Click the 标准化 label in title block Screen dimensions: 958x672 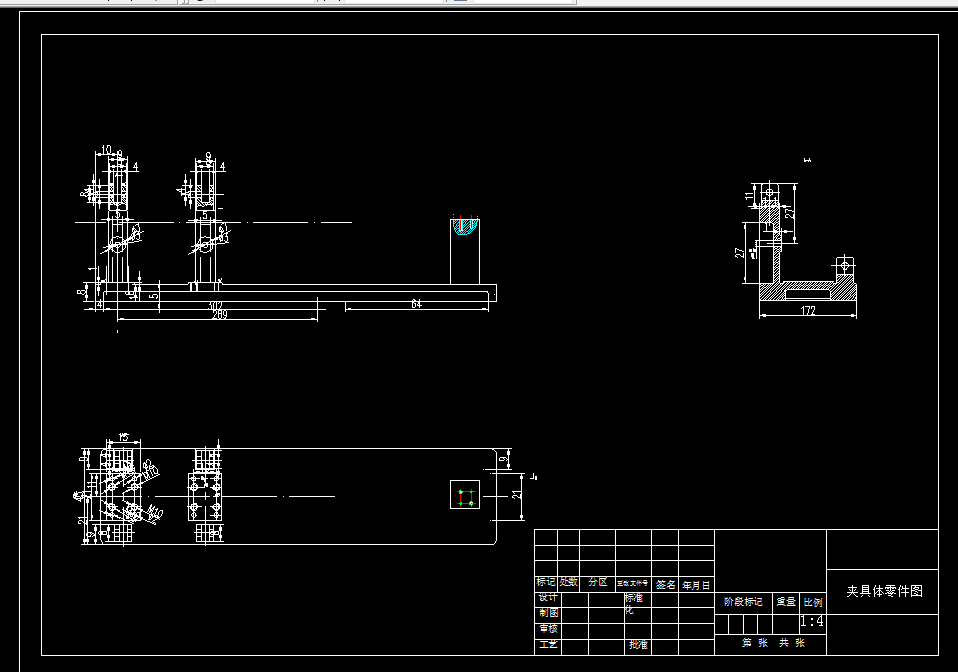pyautogui.click(x=633, y=604)
